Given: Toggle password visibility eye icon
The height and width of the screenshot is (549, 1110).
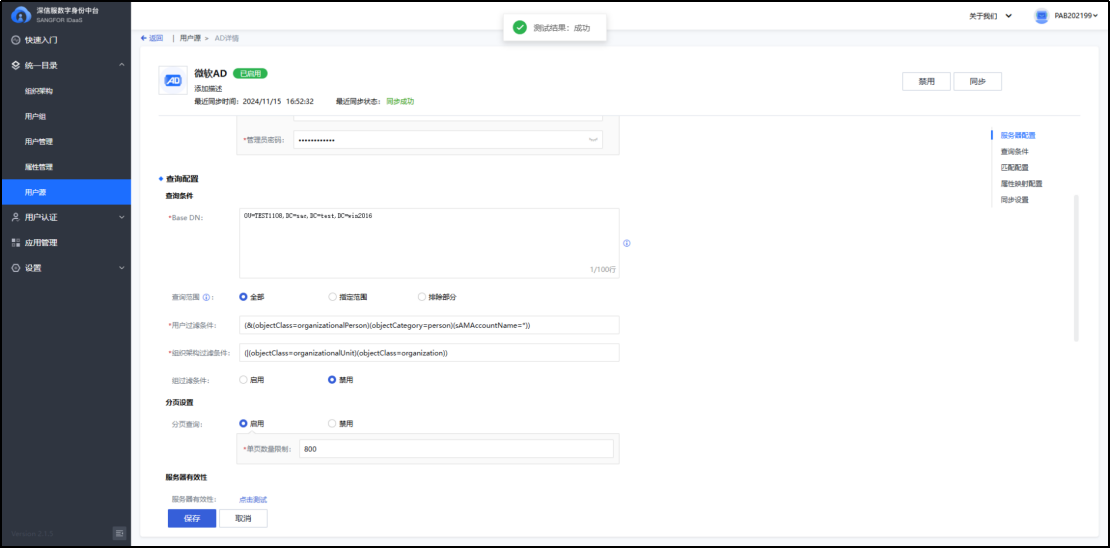Looking at the screenshot, I should [594, 140].
